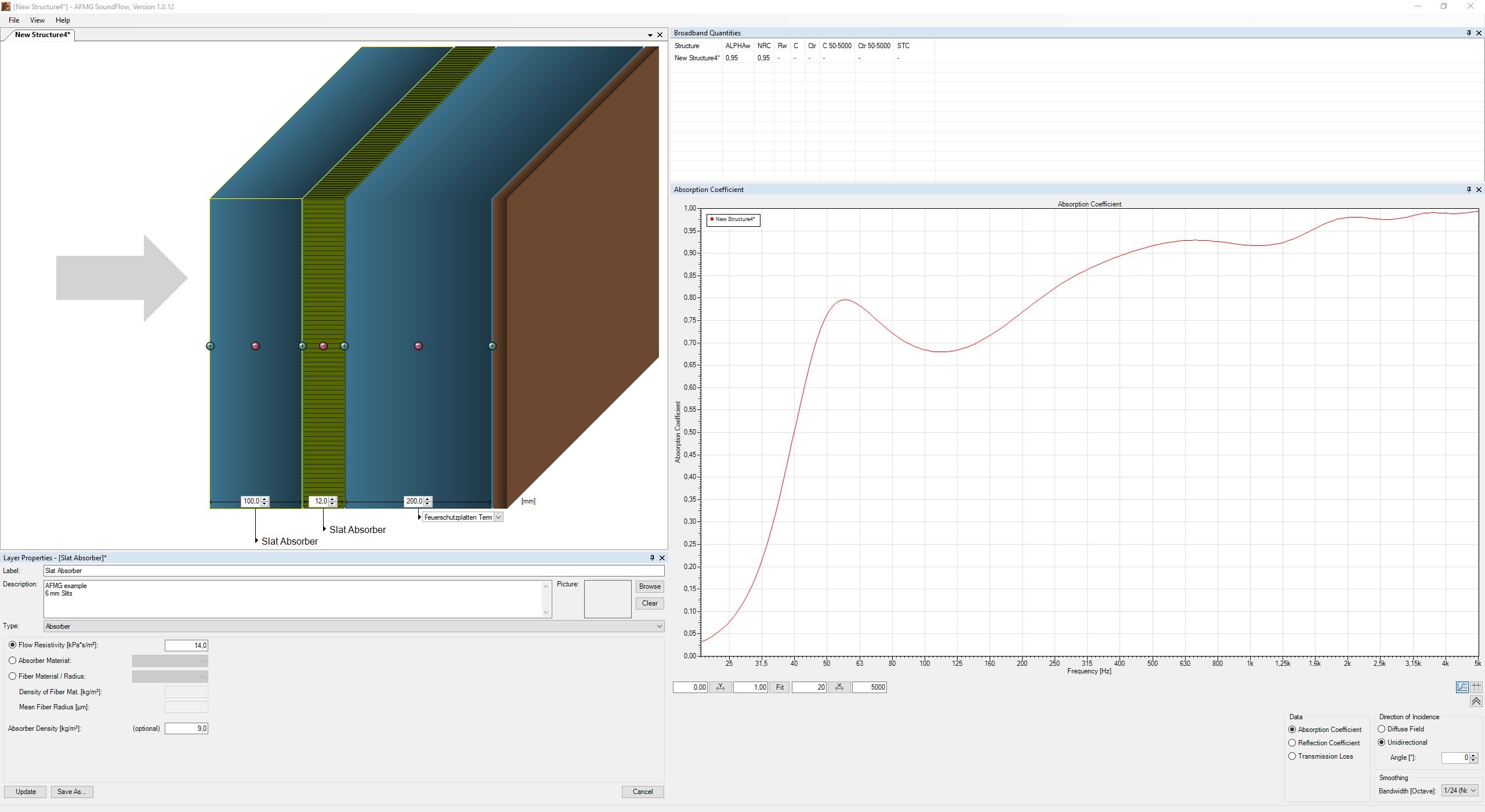Click the Fit button
Screen dimensions: 1485x812
click(x=780, y=687)
